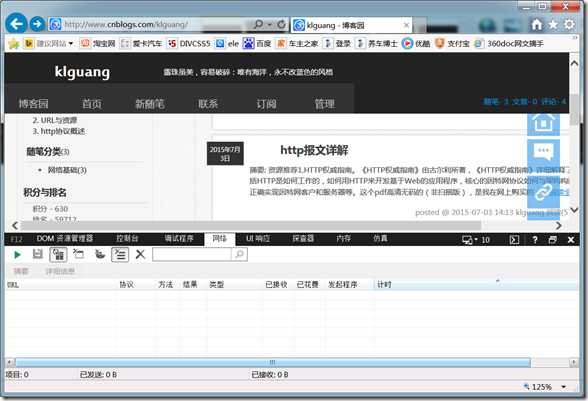Open the console toggle icon in F12 bar
The image size is (588, 401).
(514, 240)
